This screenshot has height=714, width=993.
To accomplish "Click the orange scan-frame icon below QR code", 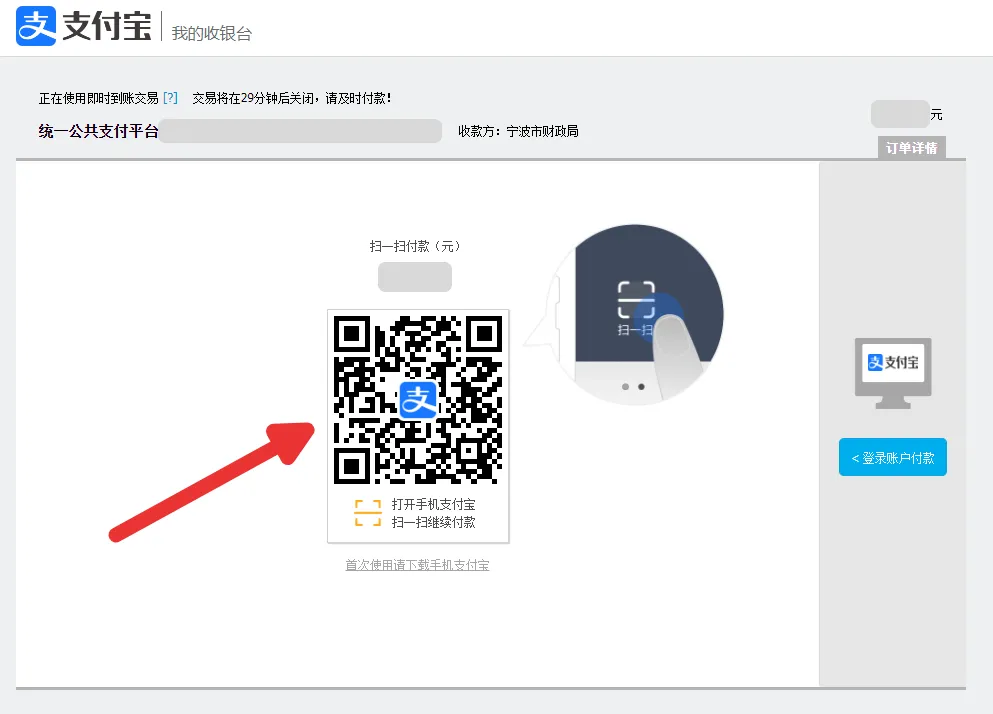I will click(x=368, y=513).
